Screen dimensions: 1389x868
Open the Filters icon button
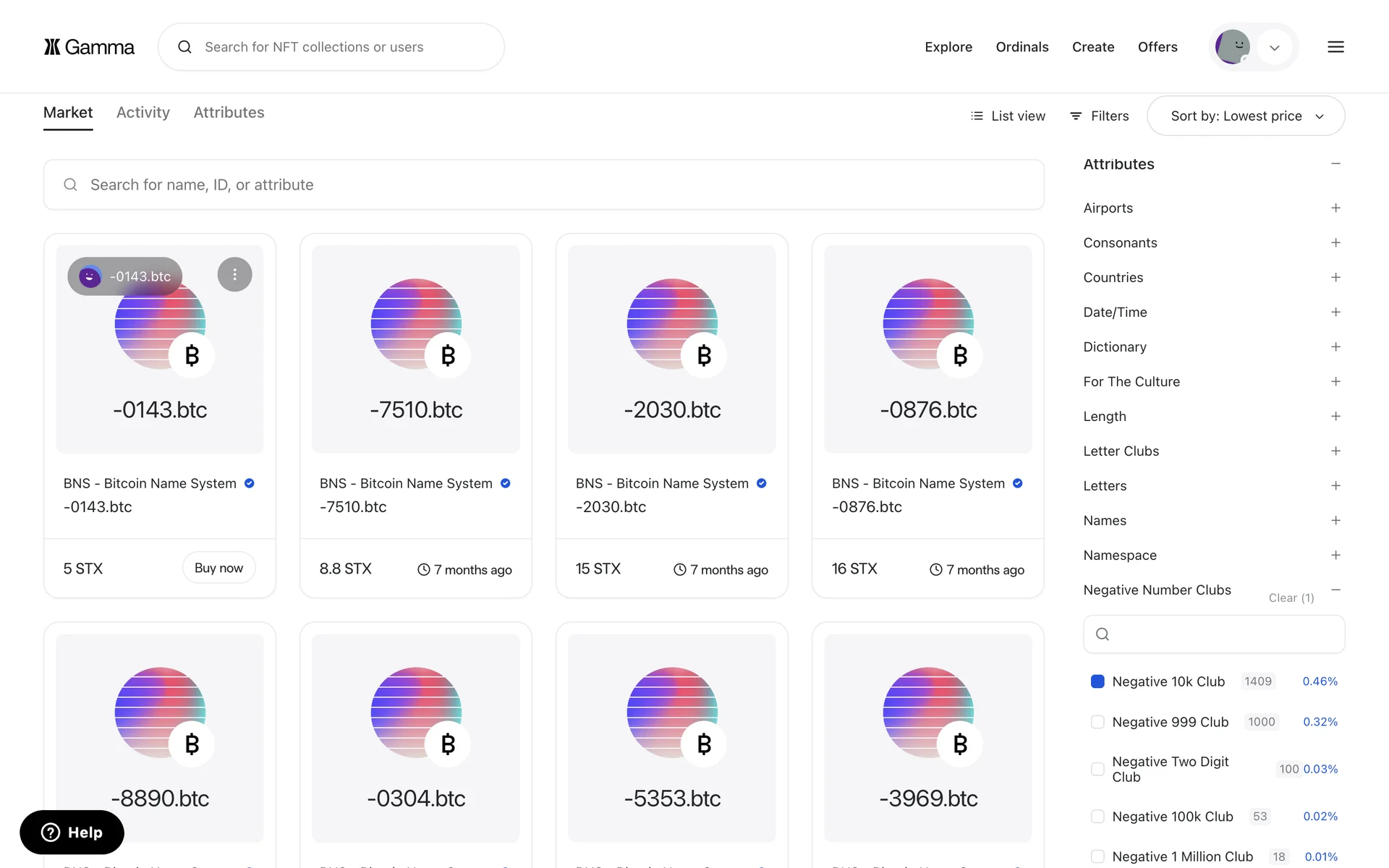pos(1099,116)
